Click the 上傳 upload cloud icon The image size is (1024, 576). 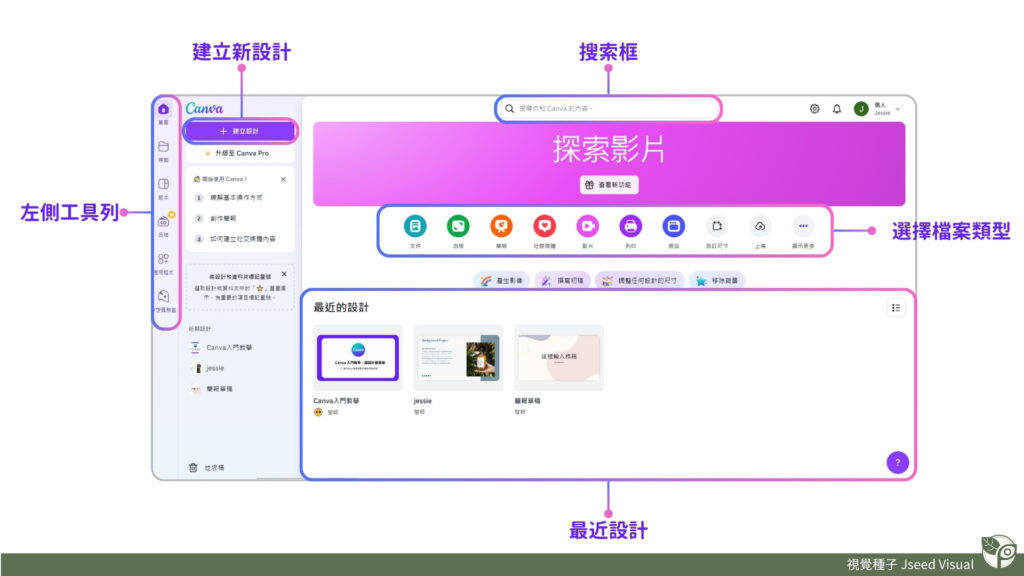pyautogui.click(x=760, y=226)
